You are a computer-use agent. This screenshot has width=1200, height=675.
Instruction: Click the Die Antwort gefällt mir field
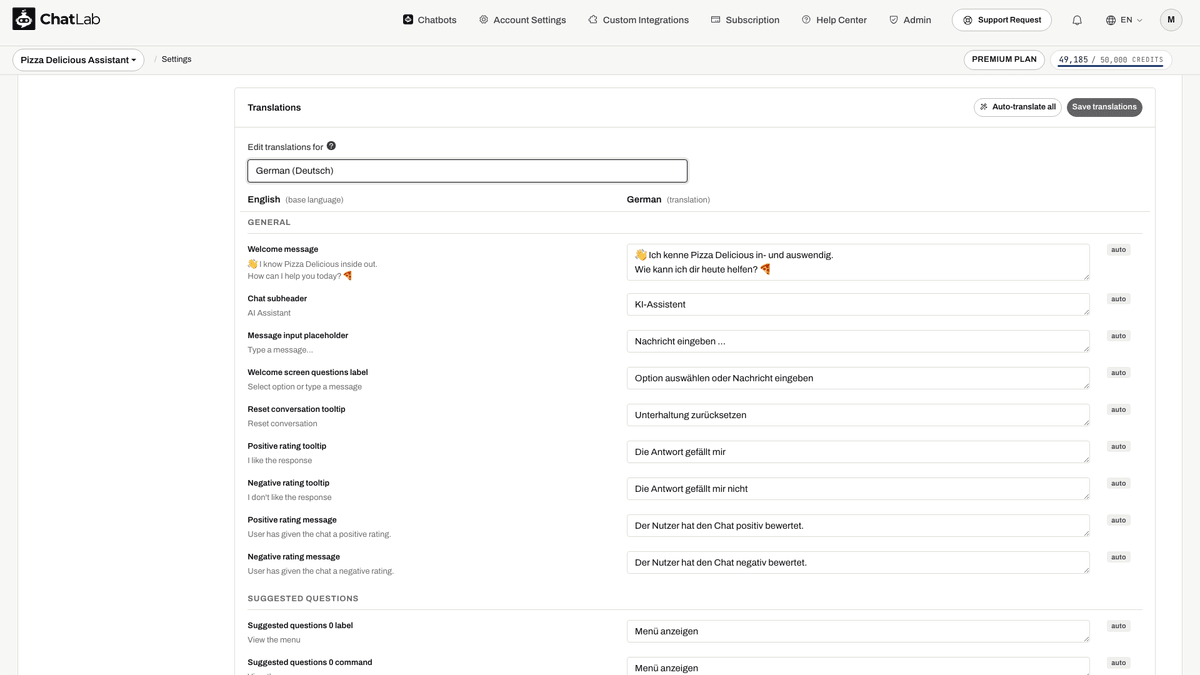tap(858, 452)
